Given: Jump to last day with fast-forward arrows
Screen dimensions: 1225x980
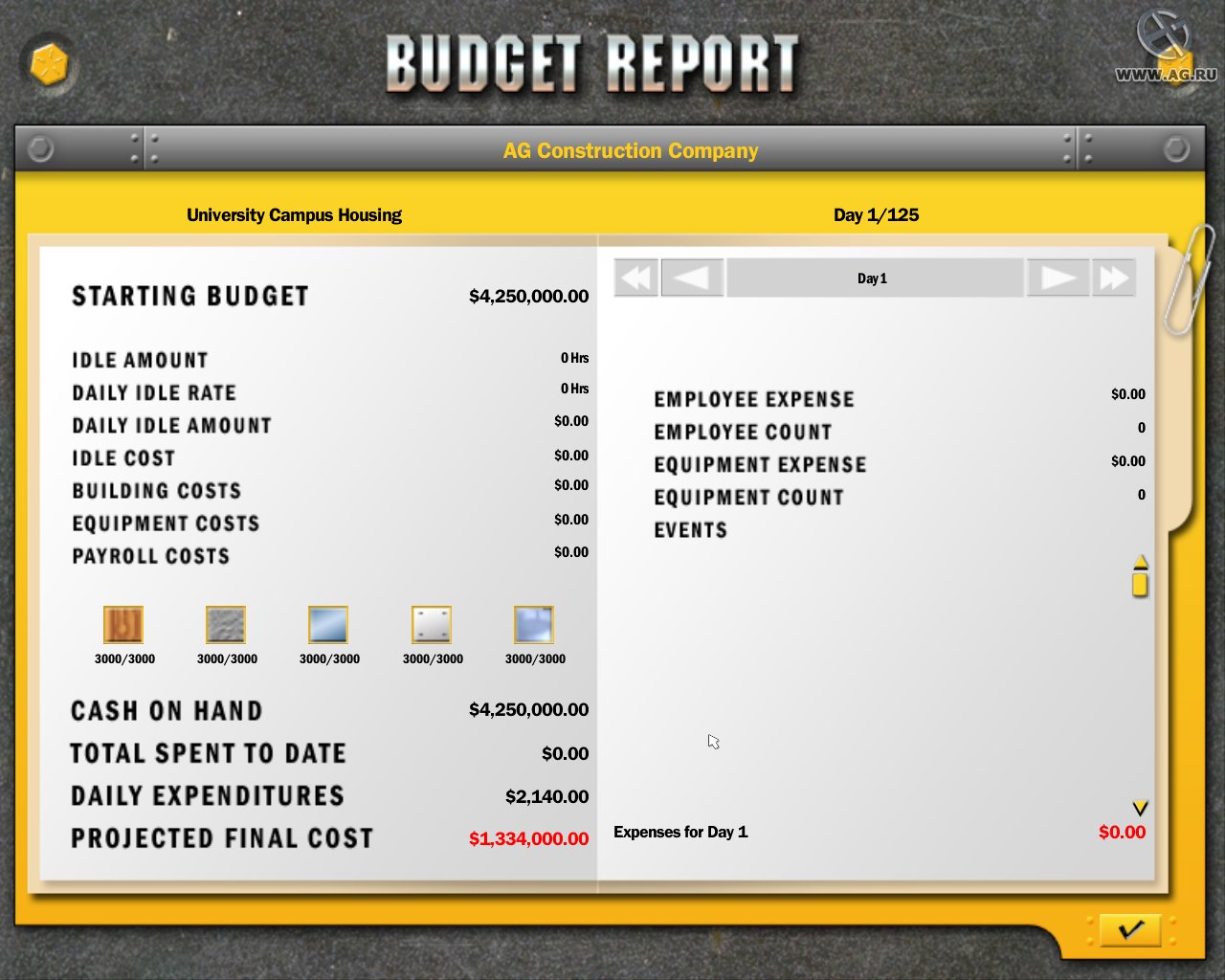Looking at the screenshot, I should [x=1114, y=278].
